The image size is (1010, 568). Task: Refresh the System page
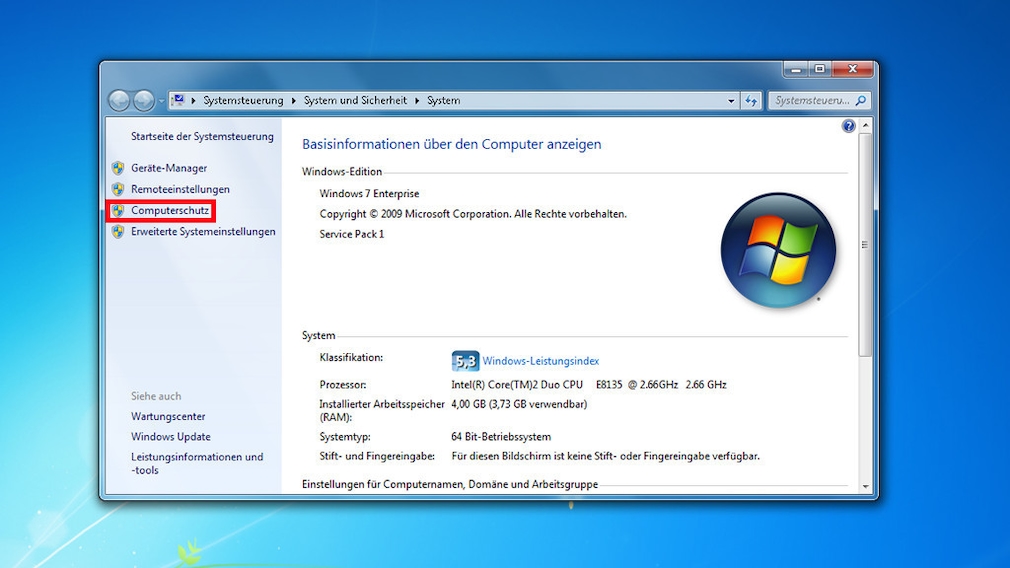tap(751, 100)
